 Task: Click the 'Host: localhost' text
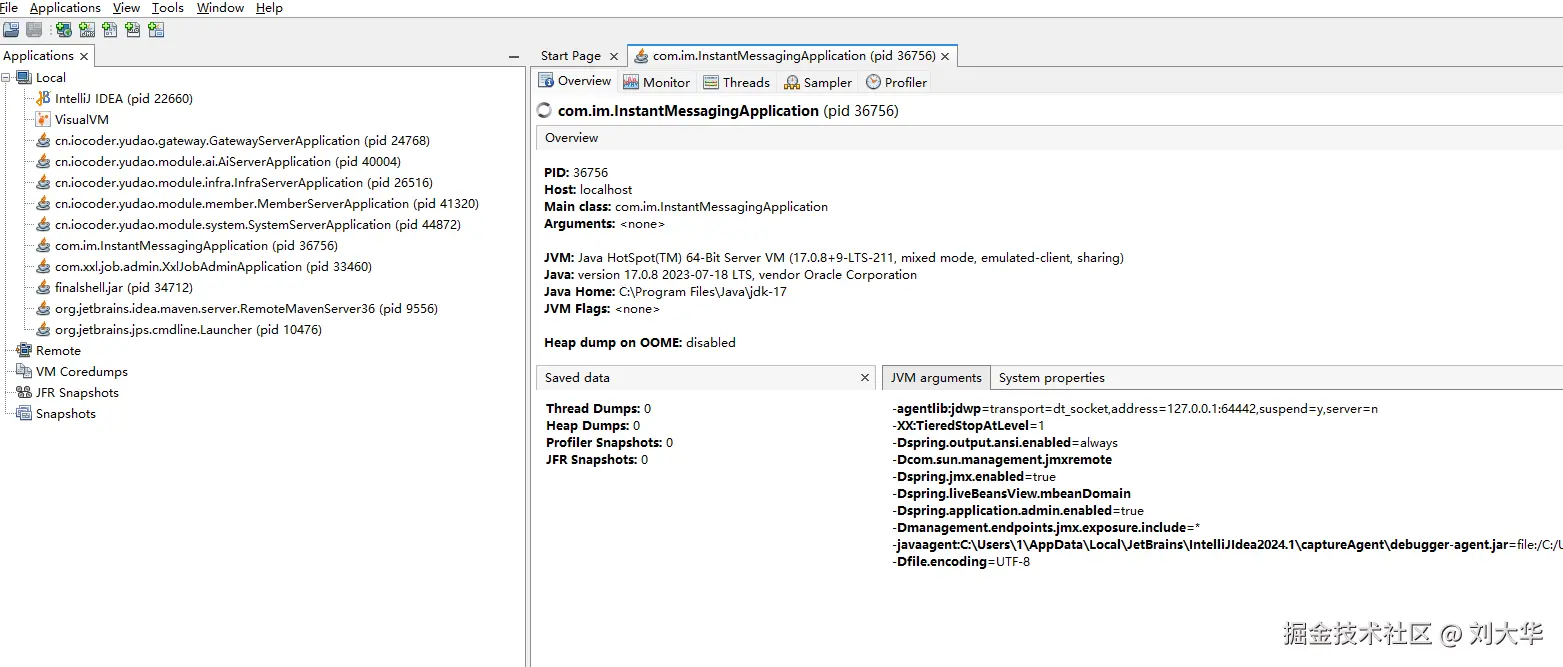pos(588,189)
